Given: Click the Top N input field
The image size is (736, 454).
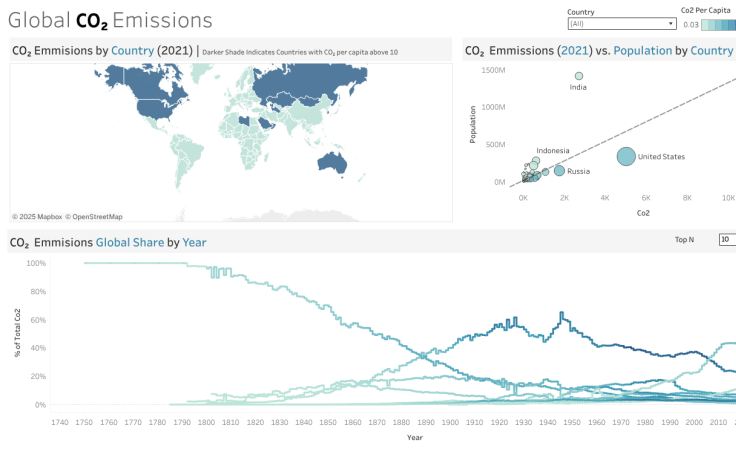Looking at the screenshot, I should point(727,240).
